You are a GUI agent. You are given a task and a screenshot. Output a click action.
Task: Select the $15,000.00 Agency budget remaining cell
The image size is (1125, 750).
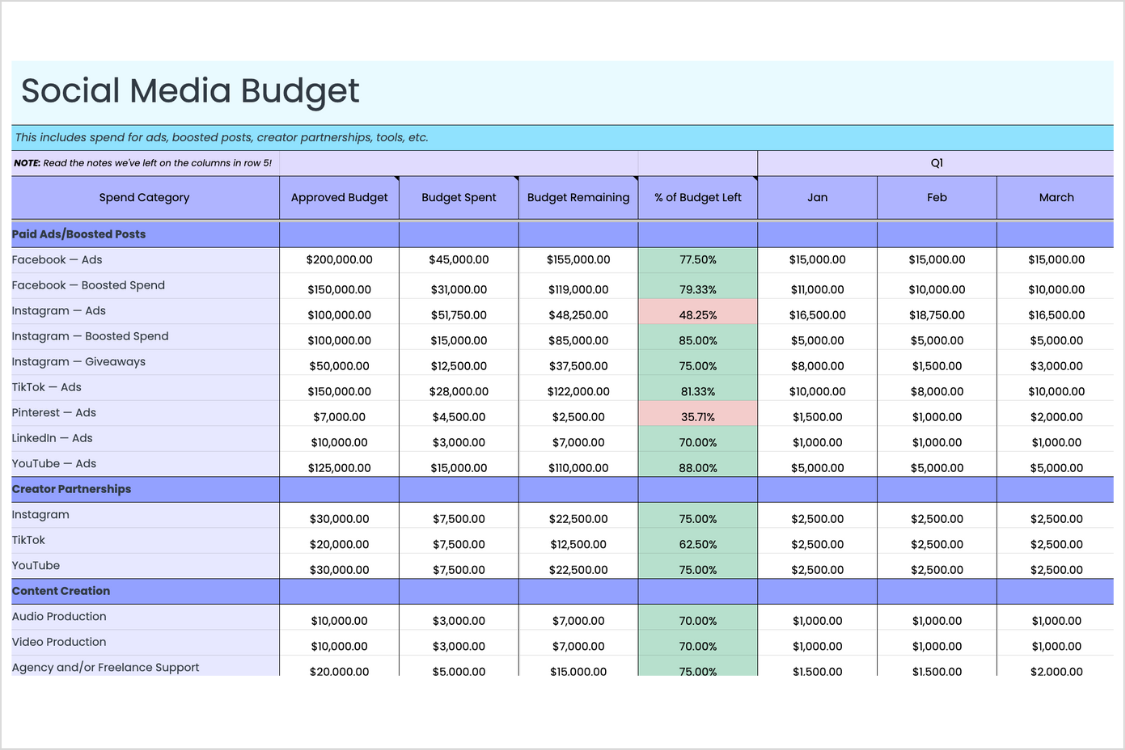578,668
